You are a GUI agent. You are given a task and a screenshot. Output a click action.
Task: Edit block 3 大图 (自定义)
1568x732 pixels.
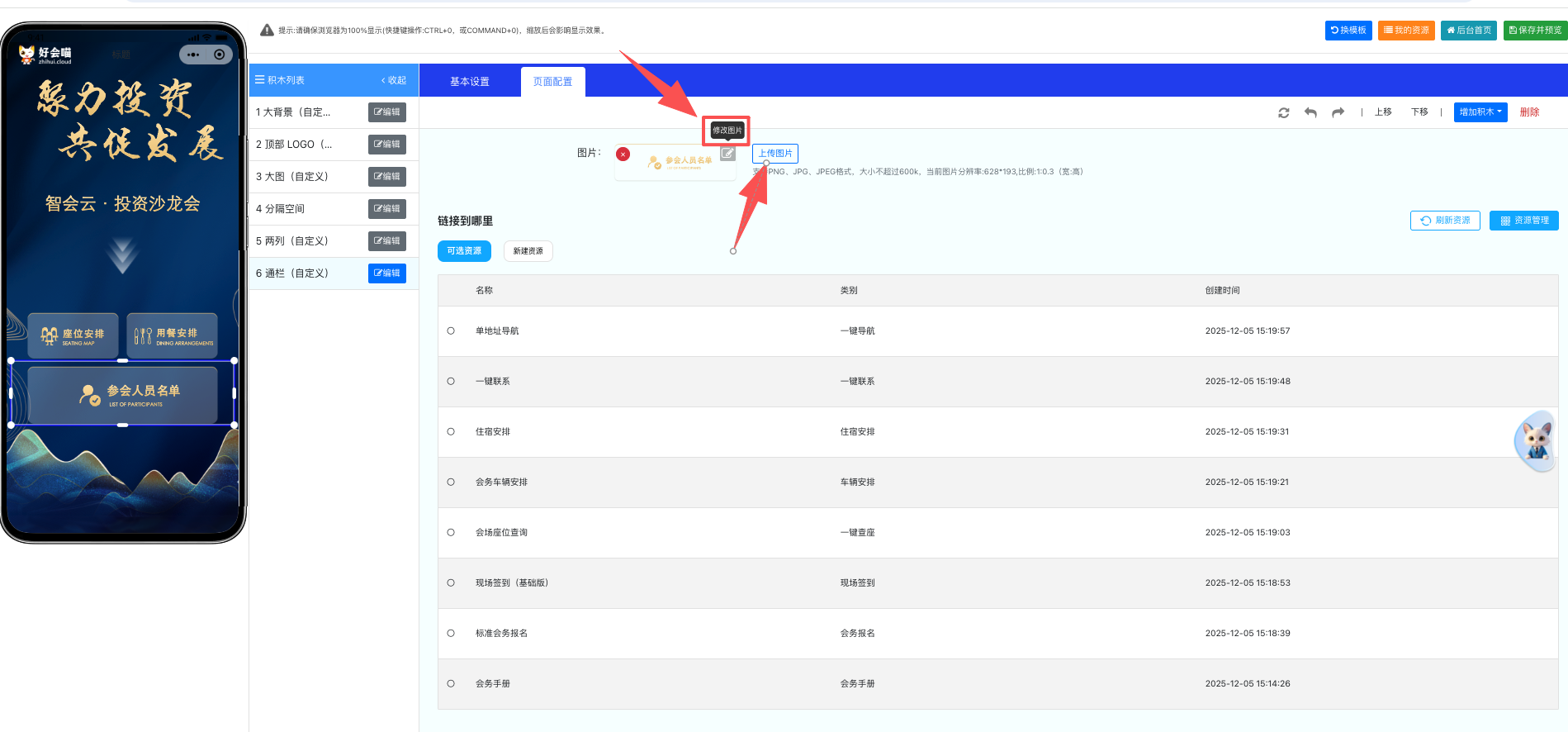click(x=386, y=177)
